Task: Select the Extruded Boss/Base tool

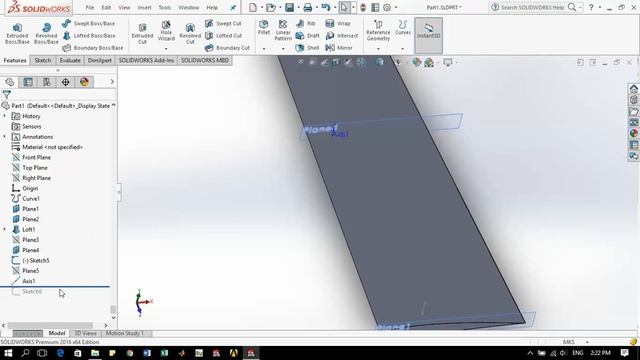Action: click(17, 33)
